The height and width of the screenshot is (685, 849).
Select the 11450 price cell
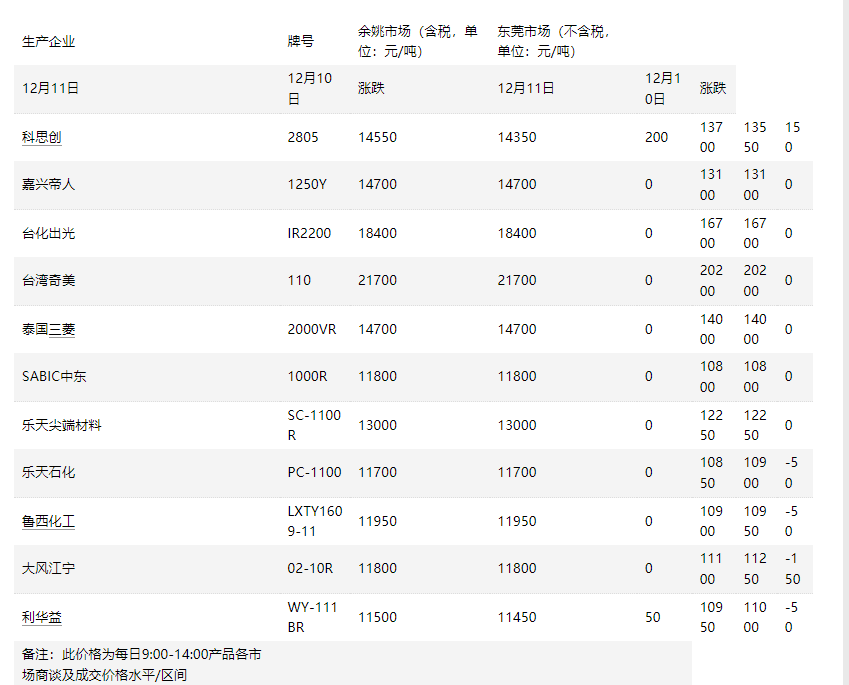click(x=517, y=617)
